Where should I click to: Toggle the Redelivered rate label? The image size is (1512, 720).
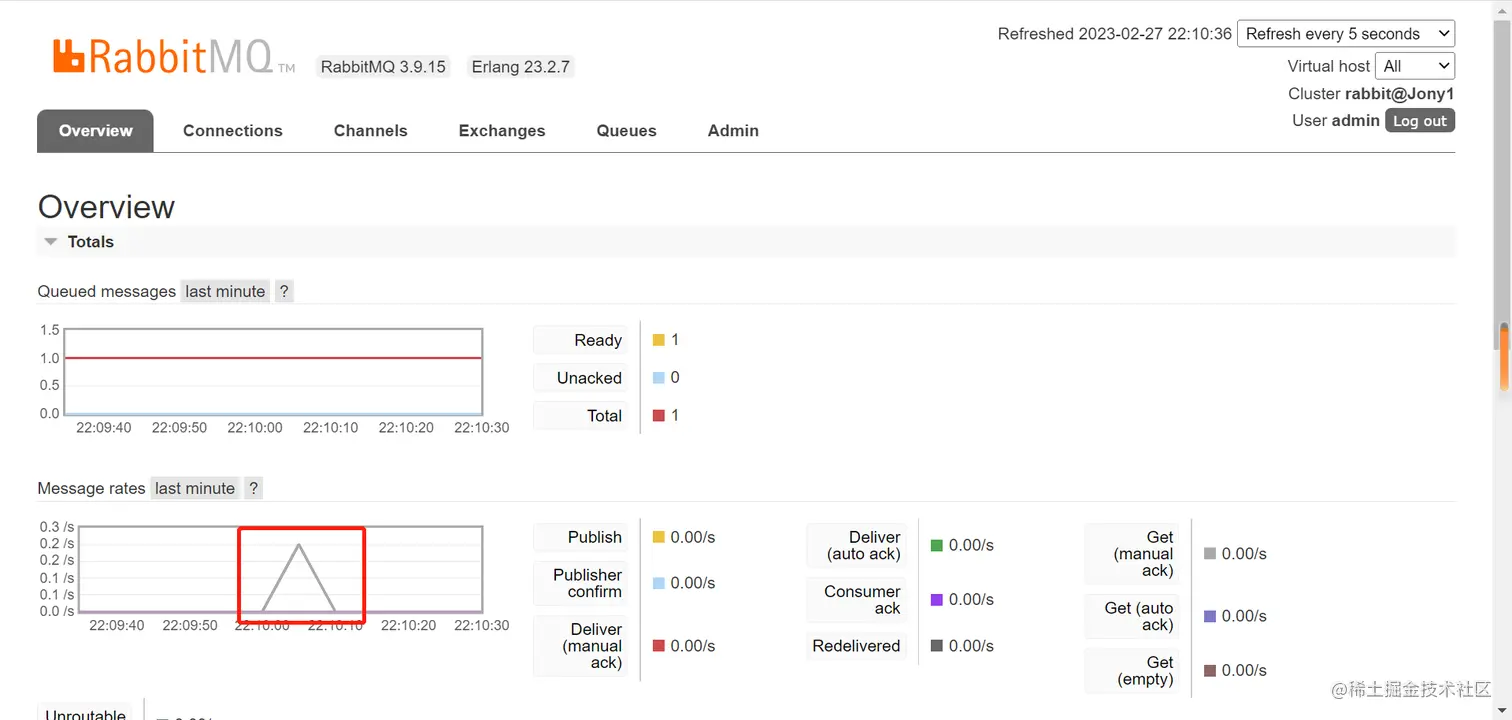pos(857,646)
